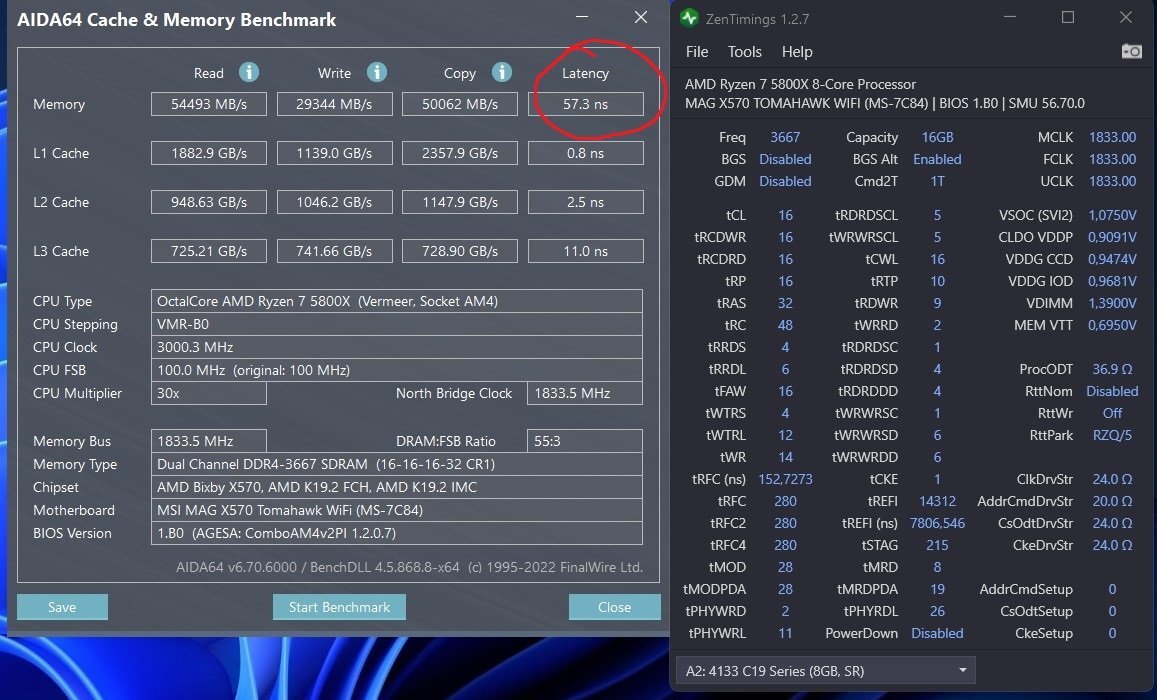This screenshot has height=700, width=1157.
Task: Click the tRFC (ns) value 152,7273
Action: (785, 479)
